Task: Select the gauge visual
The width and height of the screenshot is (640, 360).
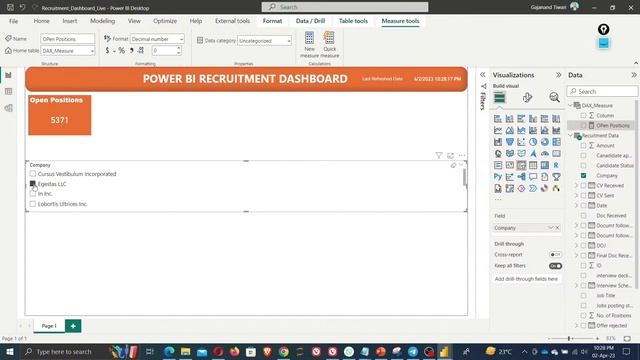Action: (545, 154)
